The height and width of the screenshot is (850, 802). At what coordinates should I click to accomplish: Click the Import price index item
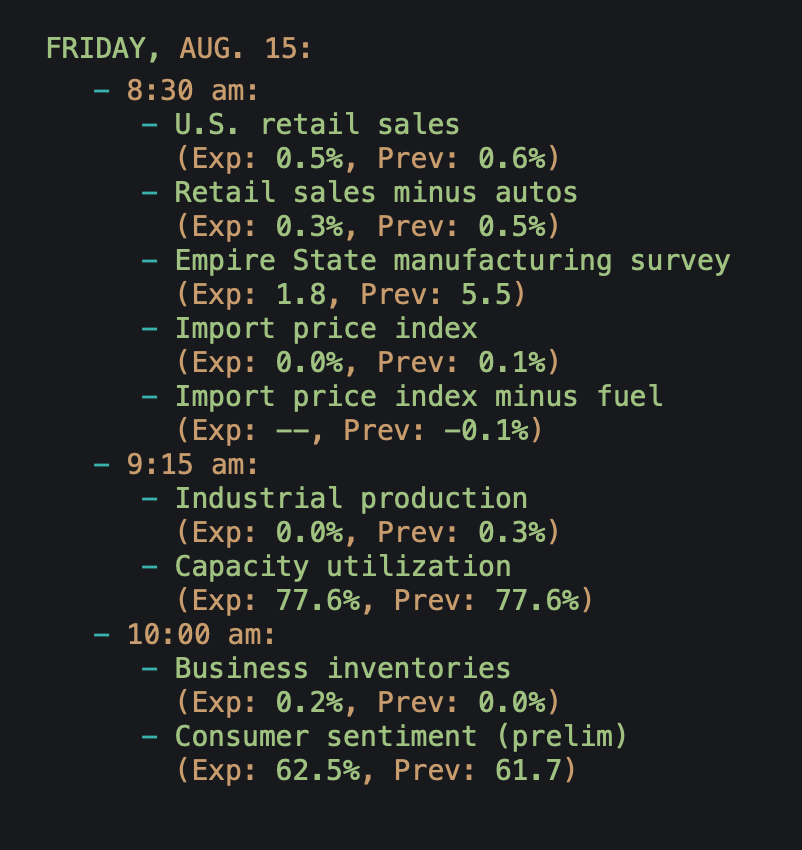[x=326, y=329]
